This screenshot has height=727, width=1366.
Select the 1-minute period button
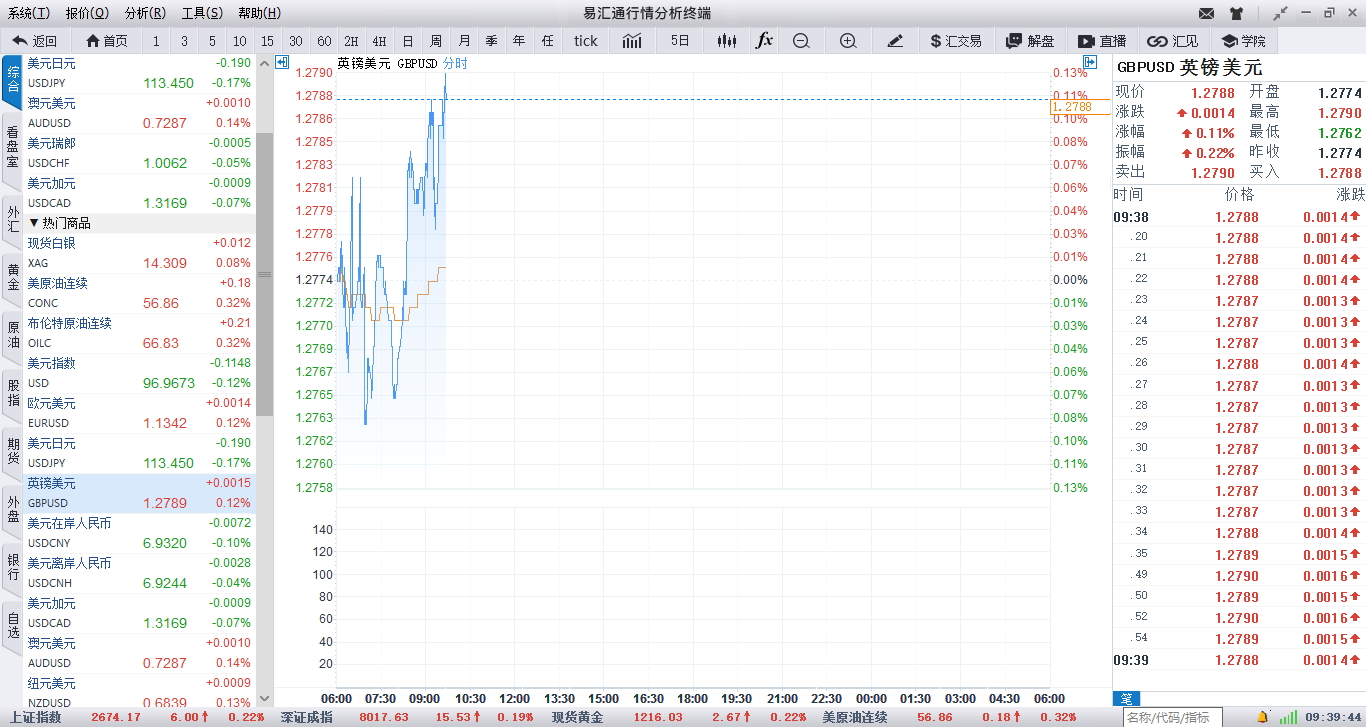156,41
